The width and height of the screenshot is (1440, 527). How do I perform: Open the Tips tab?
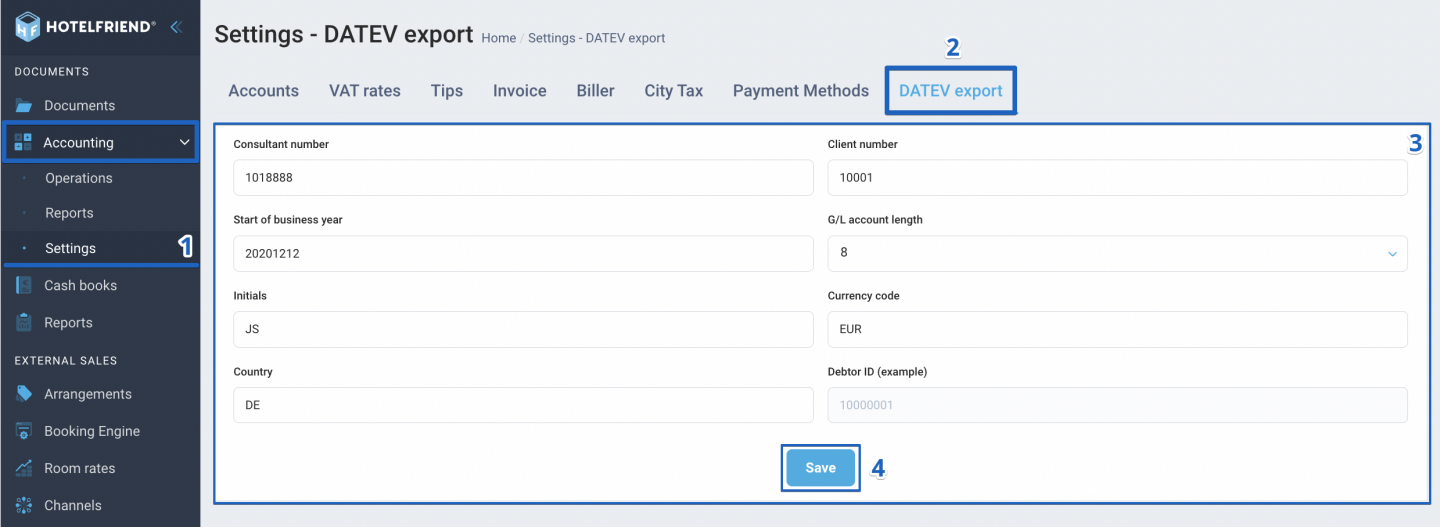(447, 91)
